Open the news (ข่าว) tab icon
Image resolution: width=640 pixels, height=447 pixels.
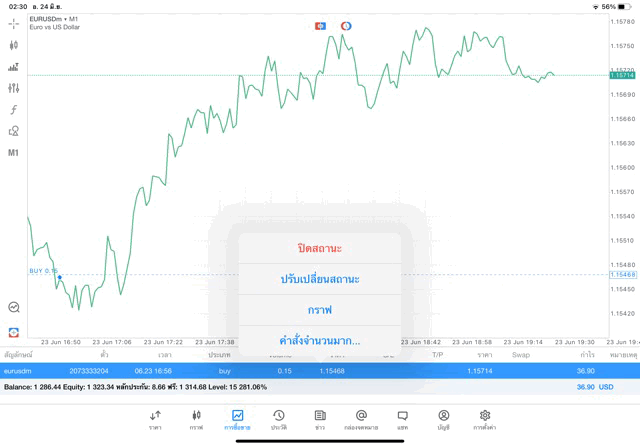[320, 418]
